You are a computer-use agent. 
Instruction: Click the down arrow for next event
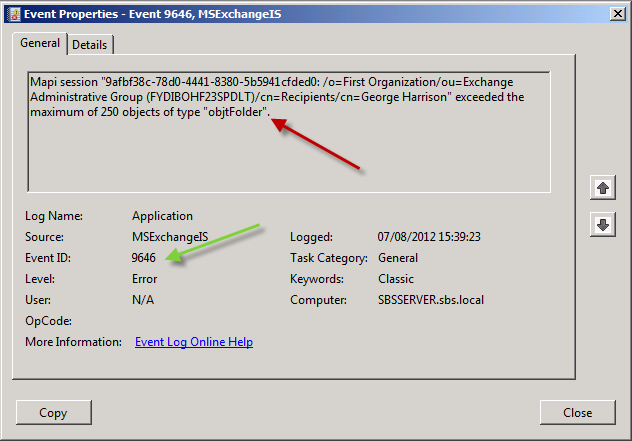click(602, 225)
